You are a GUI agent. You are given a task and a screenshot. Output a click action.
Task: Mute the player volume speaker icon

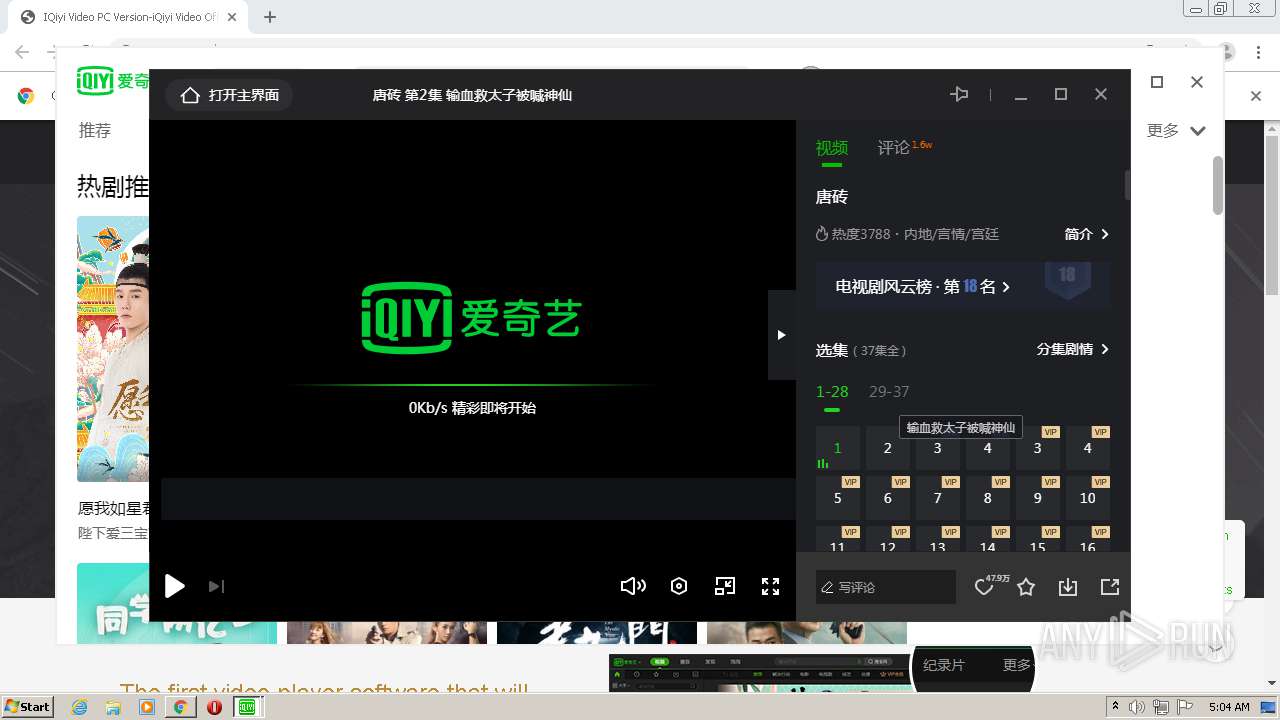(x=633, y=586)
